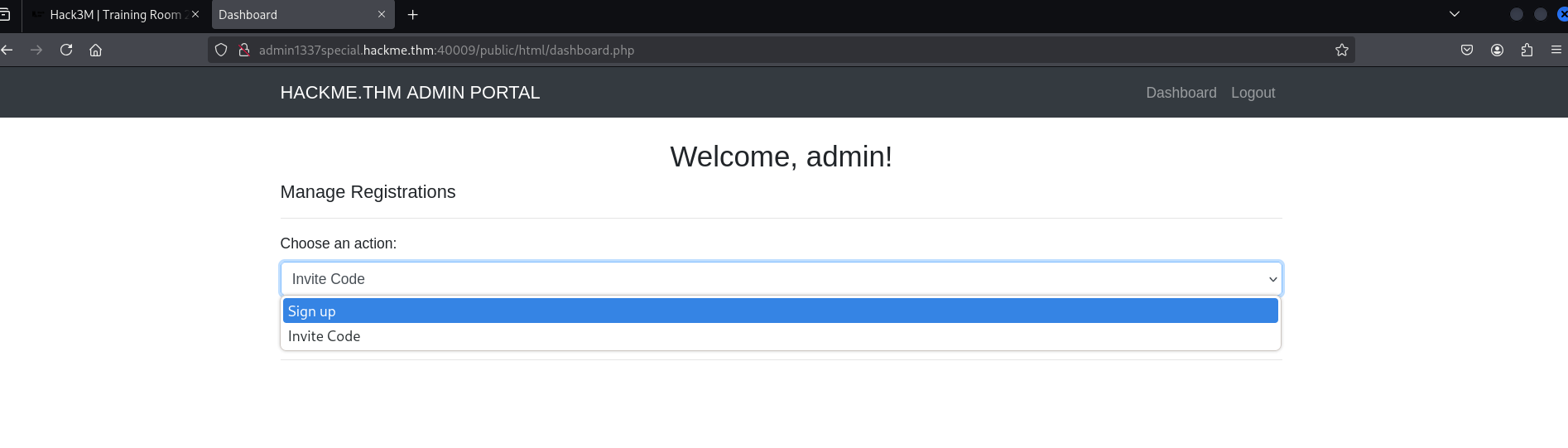1568x448 pixels.
Task: Open the Firefox hamburger menu
Action: [1556, 50]
